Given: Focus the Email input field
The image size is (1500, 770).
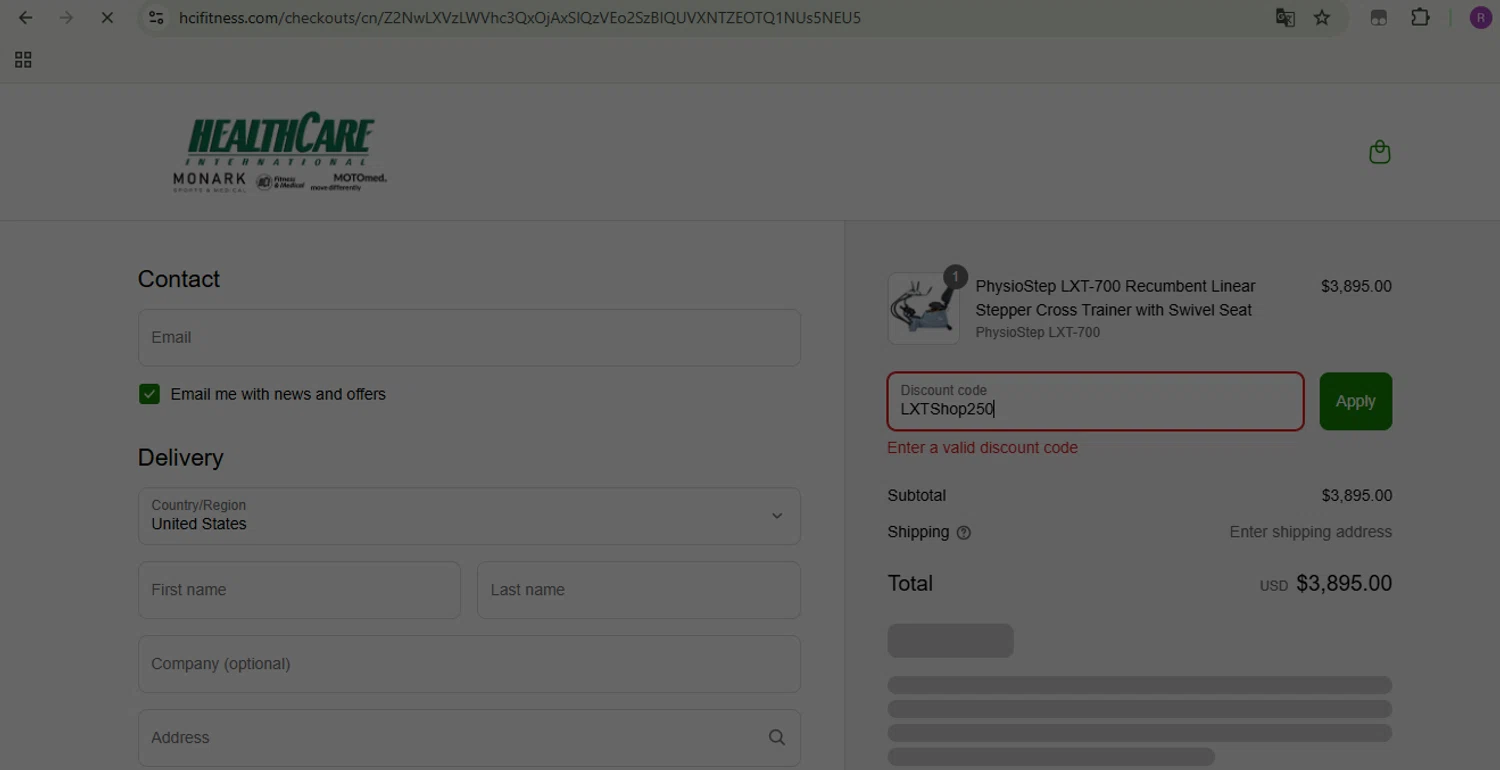Looking at the screenshot, I should point(469,337).
